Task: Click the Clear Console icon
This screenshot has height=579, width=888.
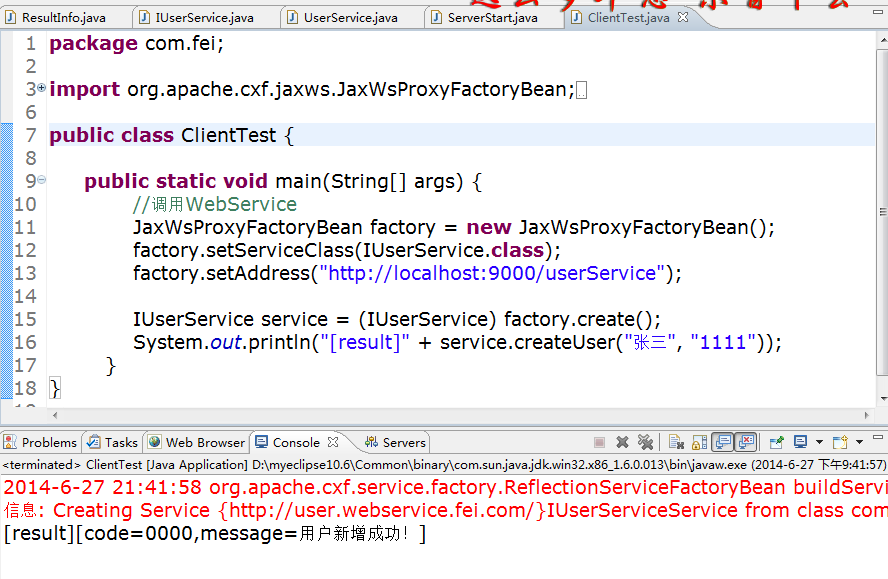Action: pyautogui.click(x=676, y=442)
